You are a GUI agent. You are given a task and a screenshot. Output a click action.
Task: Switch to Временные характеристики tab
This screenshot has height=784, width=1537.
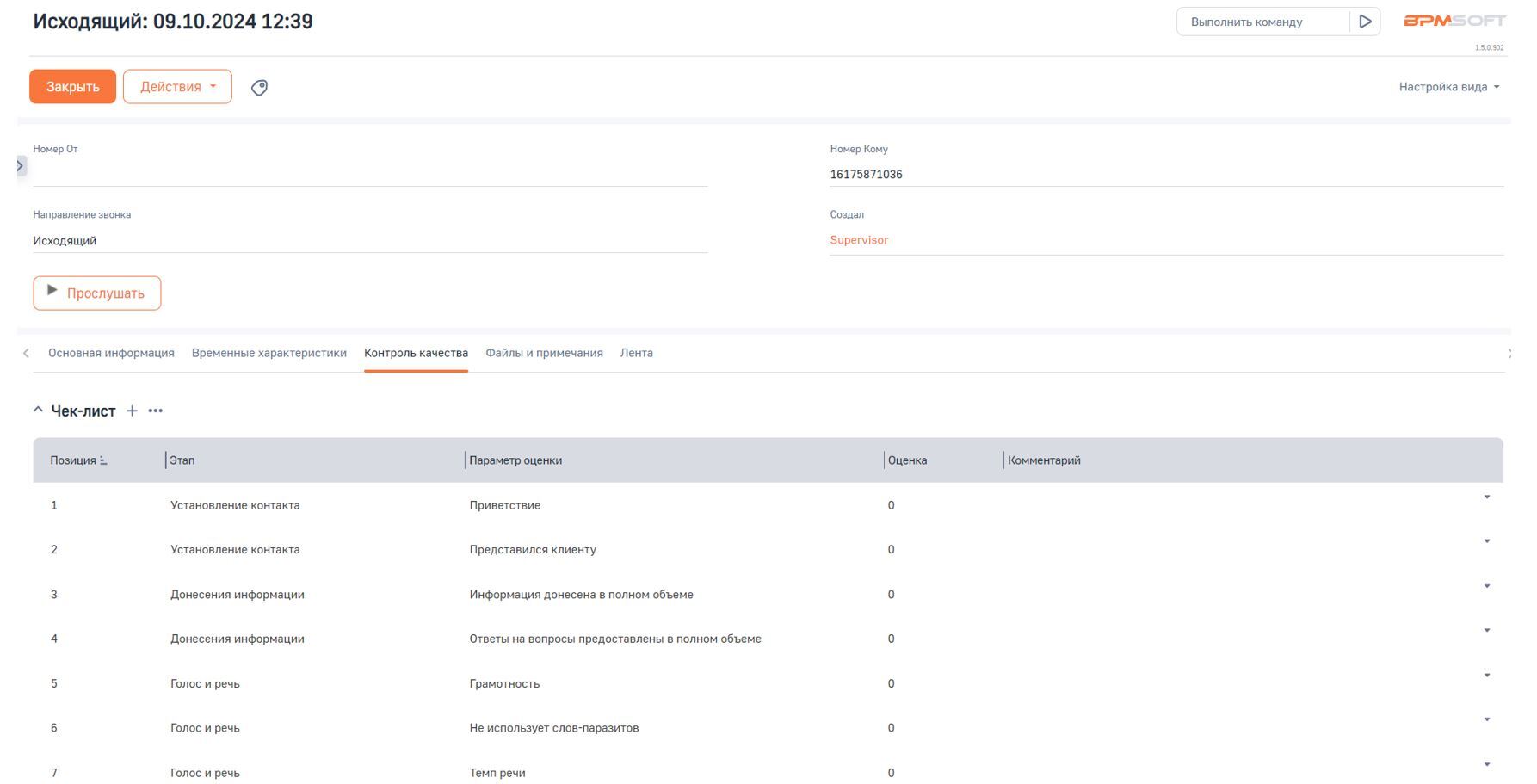[x=269, y=353]
